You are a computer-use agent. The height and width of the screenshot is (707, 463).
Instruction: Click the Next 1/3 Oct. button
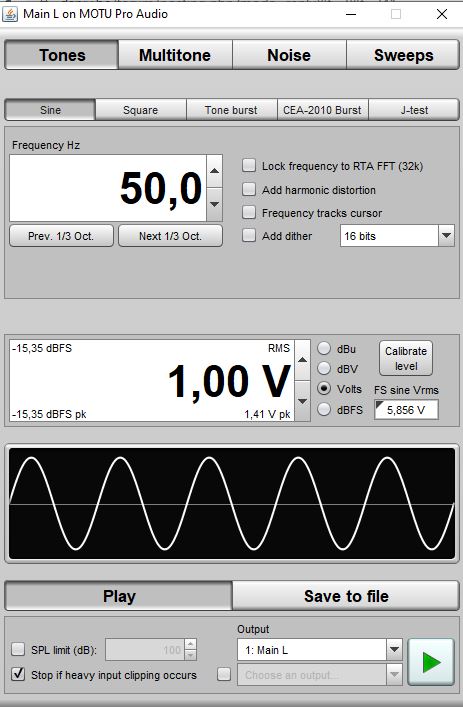(x=170, y=236)
